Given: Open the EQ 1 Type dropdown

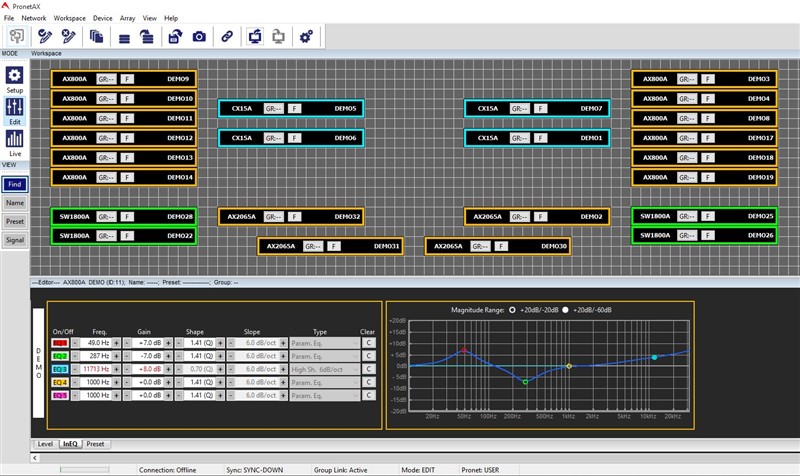Looking at the screenshot, I should click(324, 343).
